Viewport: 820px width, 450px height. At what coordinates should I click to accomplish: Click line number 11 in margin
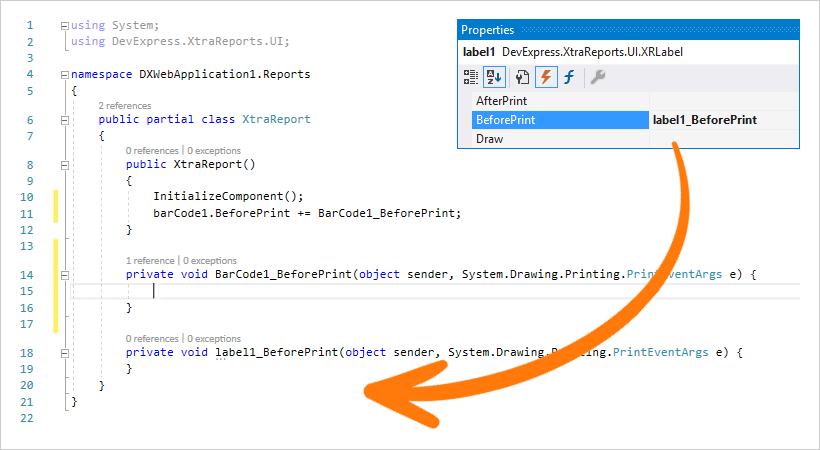click(27, 214)
